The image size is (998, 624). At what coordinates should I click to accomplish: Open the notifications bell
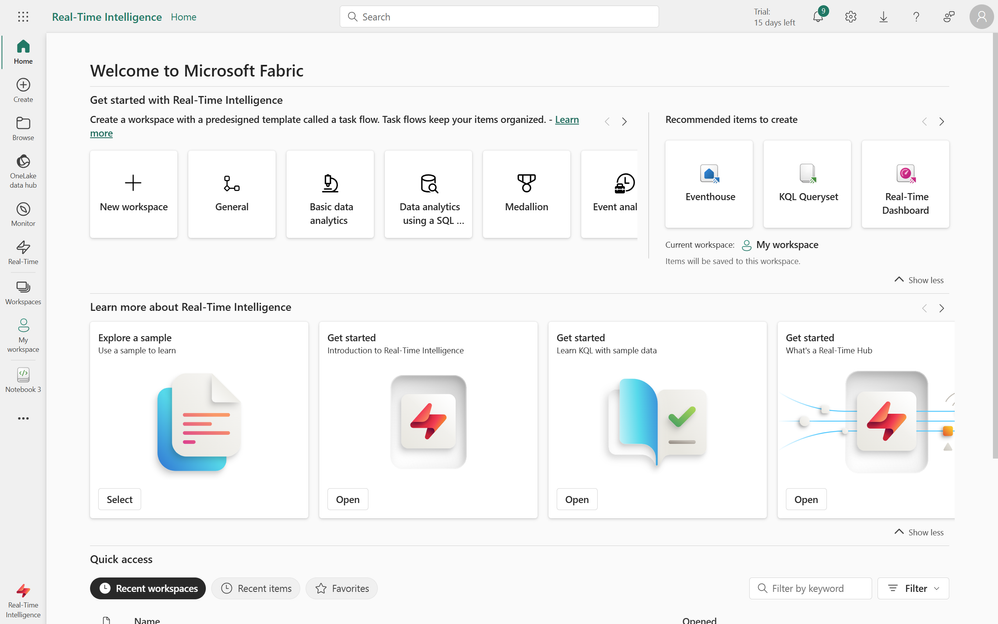pos(819,17)
